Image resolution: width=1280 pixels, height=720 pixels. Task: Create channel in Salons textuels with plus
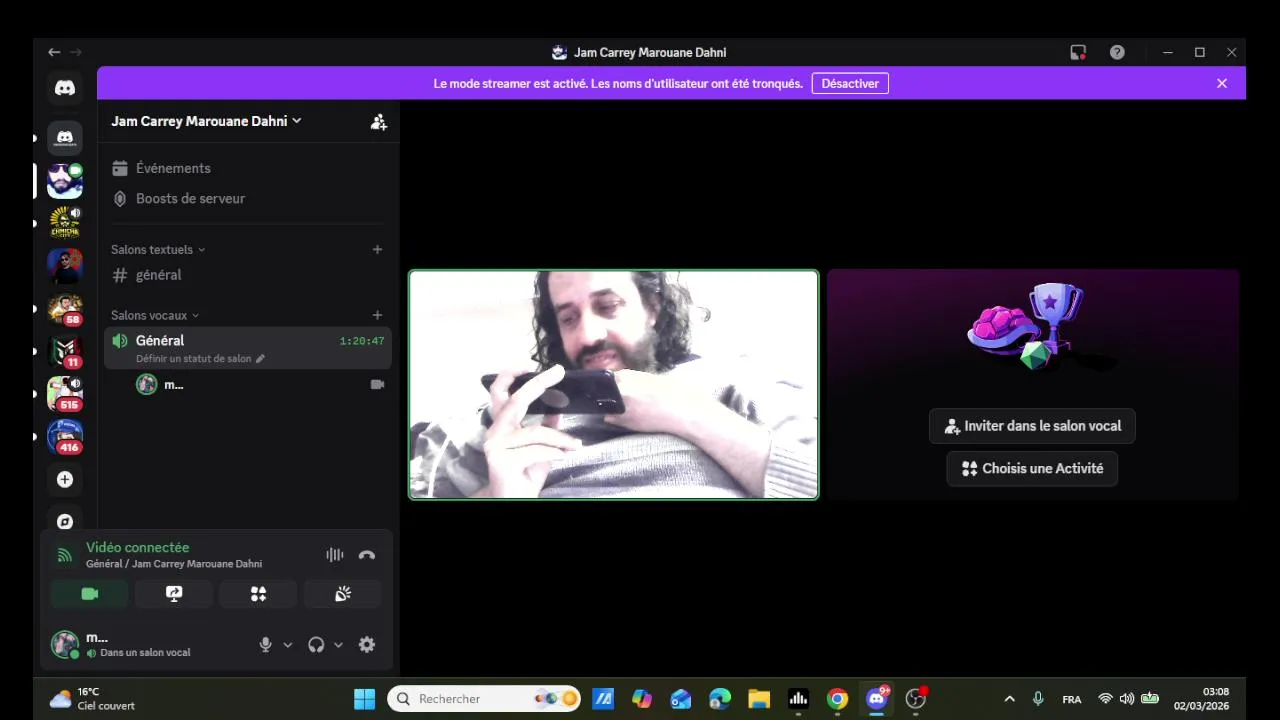tap(377, 249)
